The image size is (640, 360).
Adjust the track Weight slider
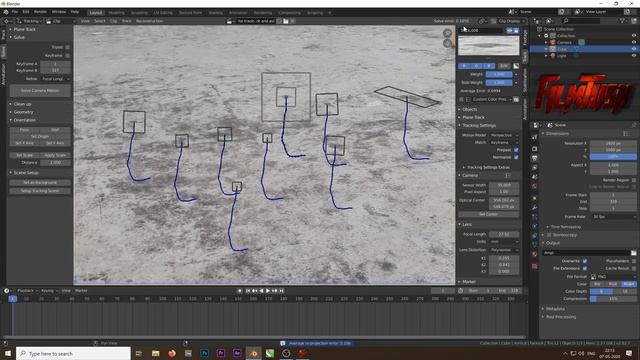point(499,74)
